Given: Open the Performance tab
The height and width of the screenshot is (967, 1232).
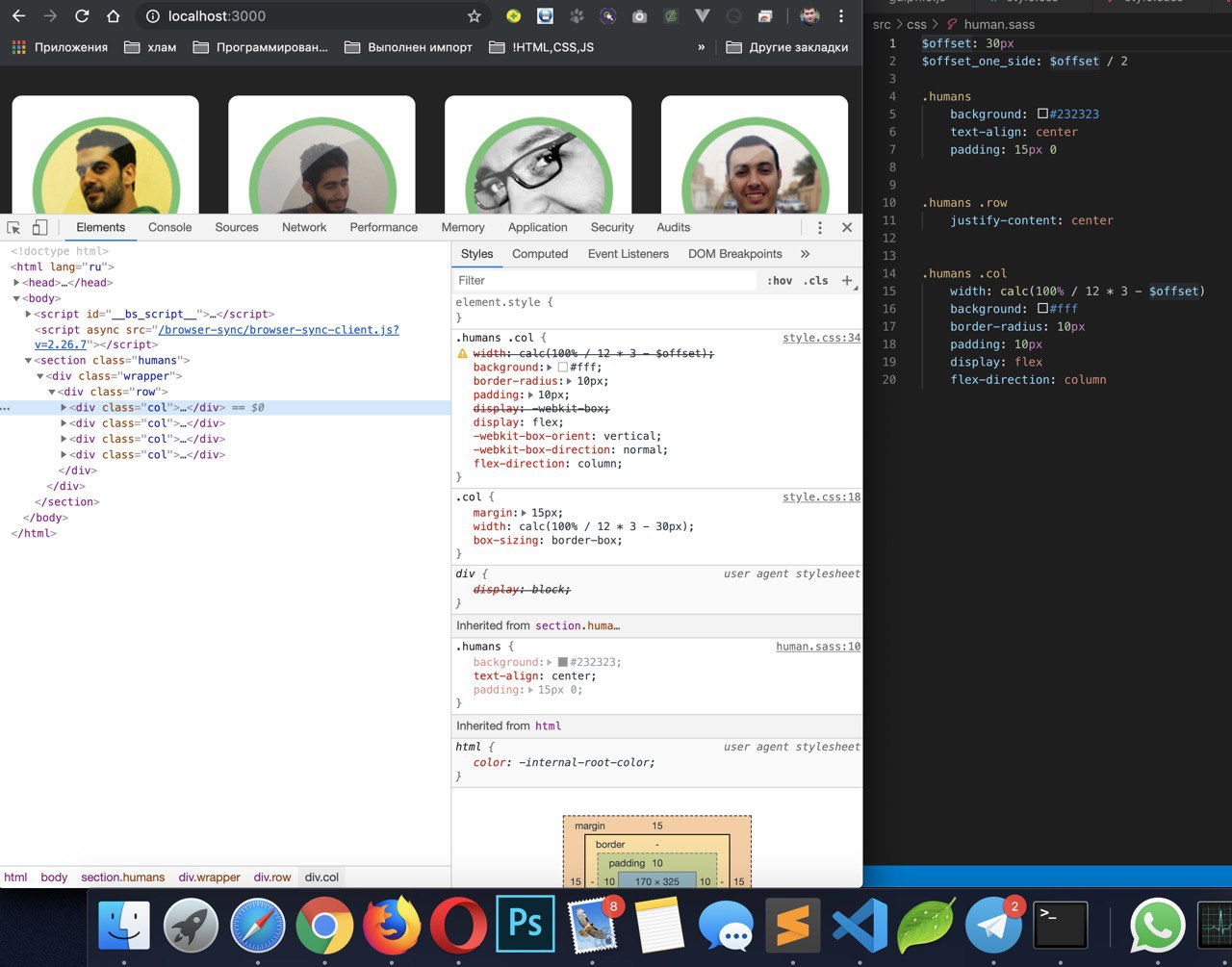Looking at the screenshot, I should (x=384, y=228).
